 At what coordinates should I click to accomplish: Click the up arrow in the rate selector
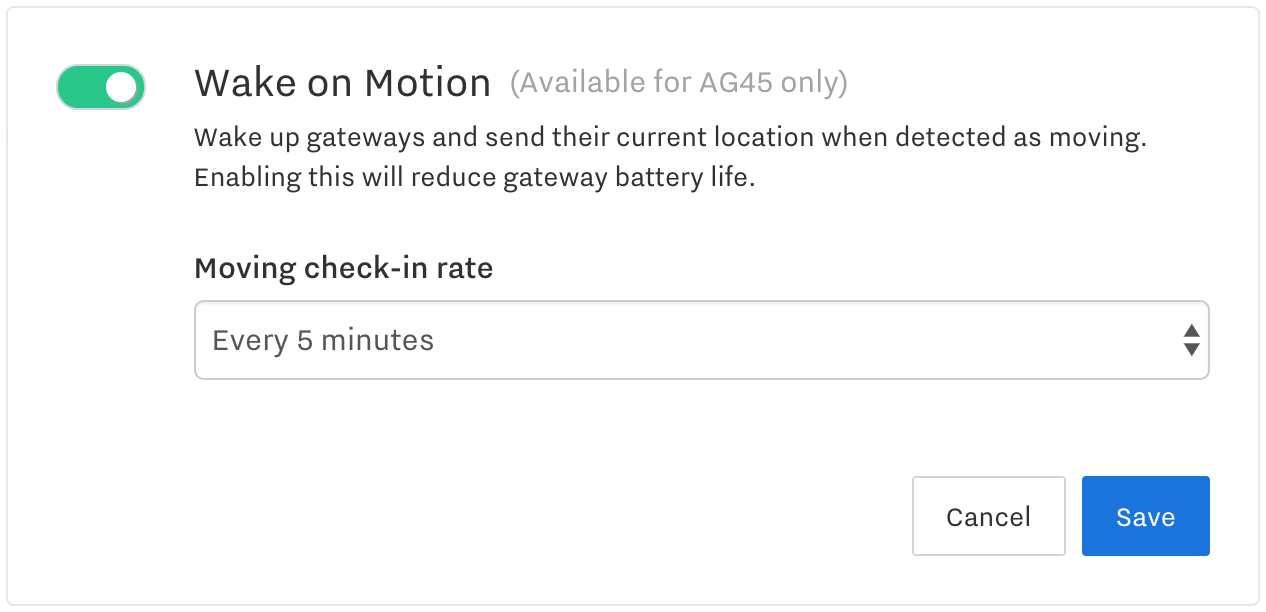[1191, 331]
